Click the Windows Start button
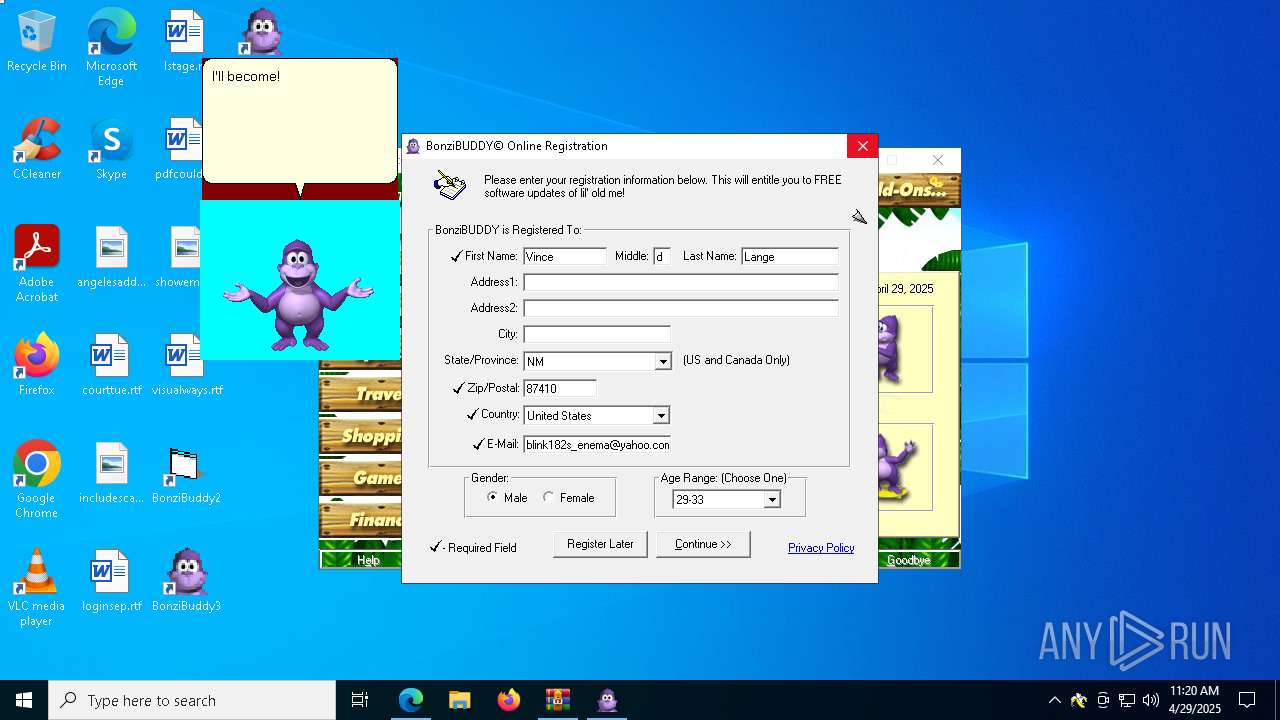Viewport: 1280px width, 720px height. tap(24, 700)
